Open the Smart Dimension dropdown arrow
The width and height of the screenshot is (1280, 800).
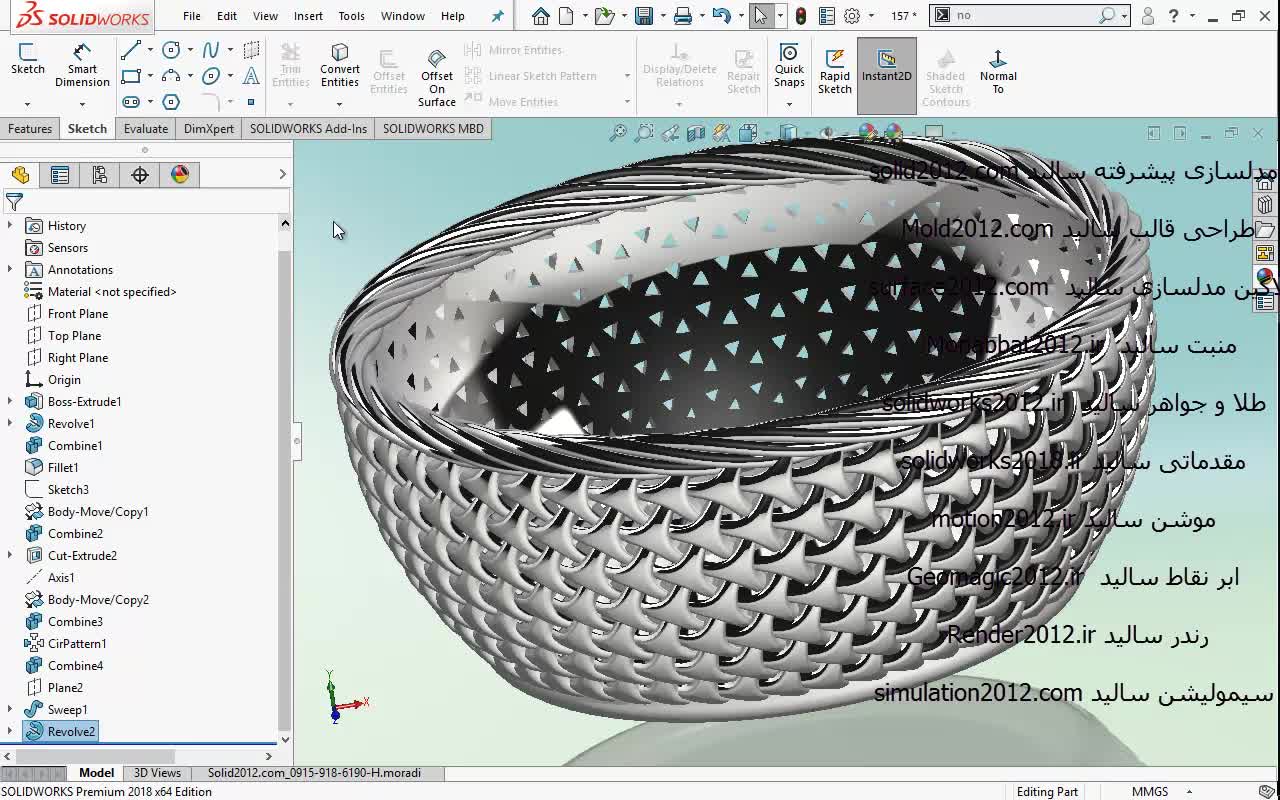tap(82, 103)
